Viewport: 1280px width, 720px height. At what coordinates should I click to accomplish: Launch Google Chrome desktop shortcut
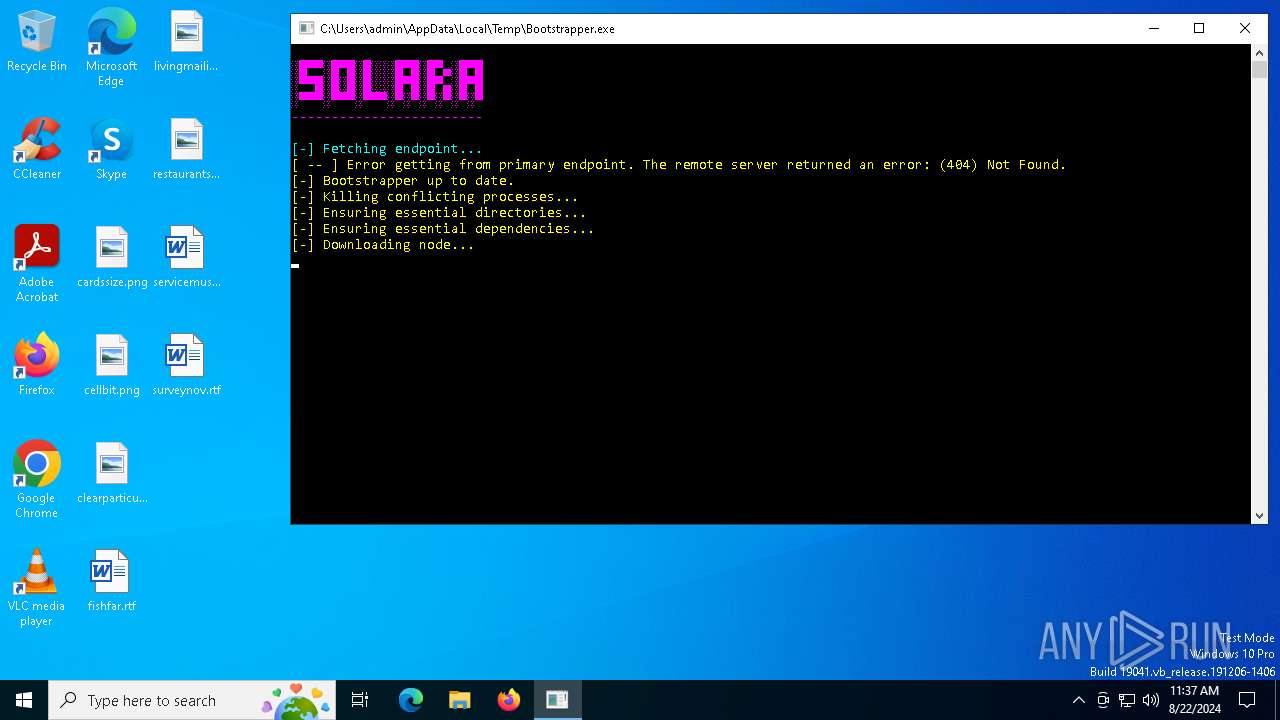click(x=37, y=480)
